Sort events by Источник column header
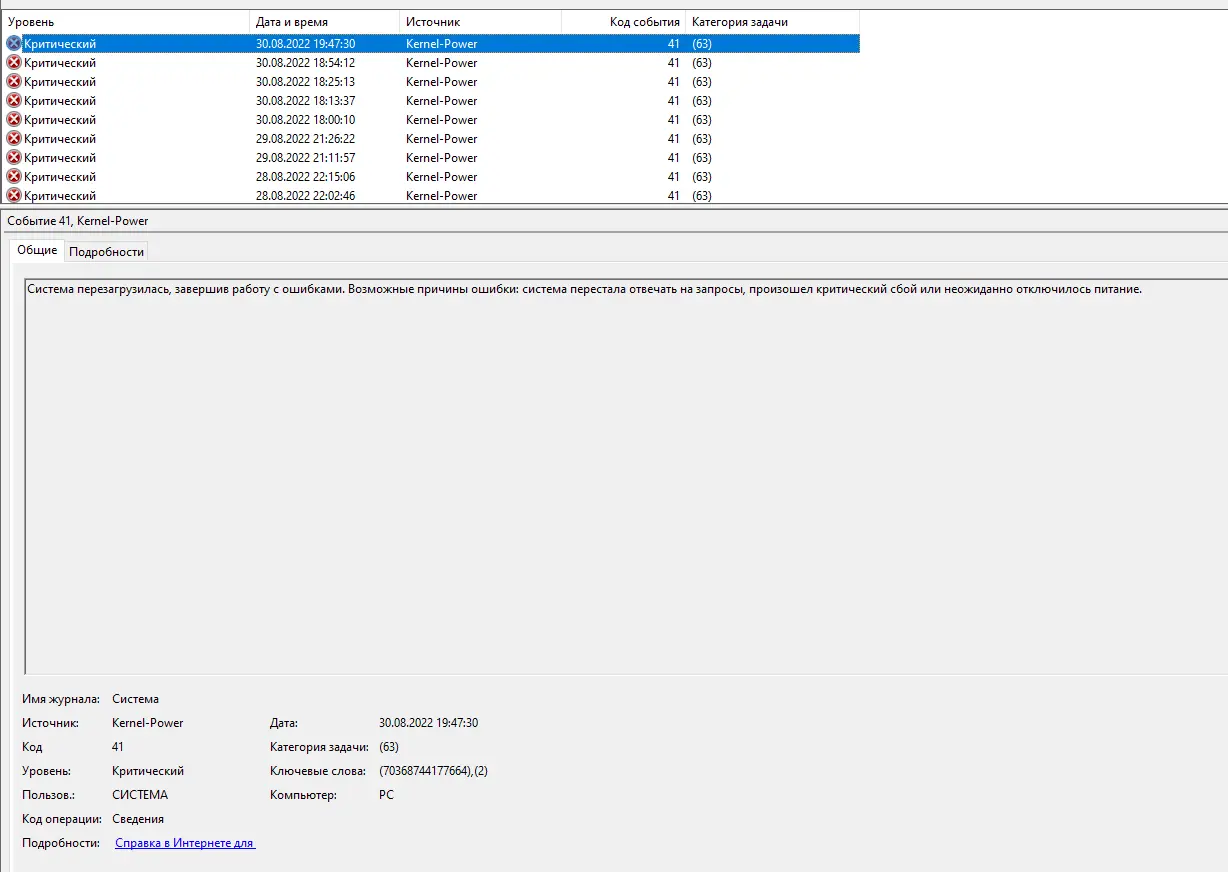Screen dimensions: 1228x872 [481, 22]
